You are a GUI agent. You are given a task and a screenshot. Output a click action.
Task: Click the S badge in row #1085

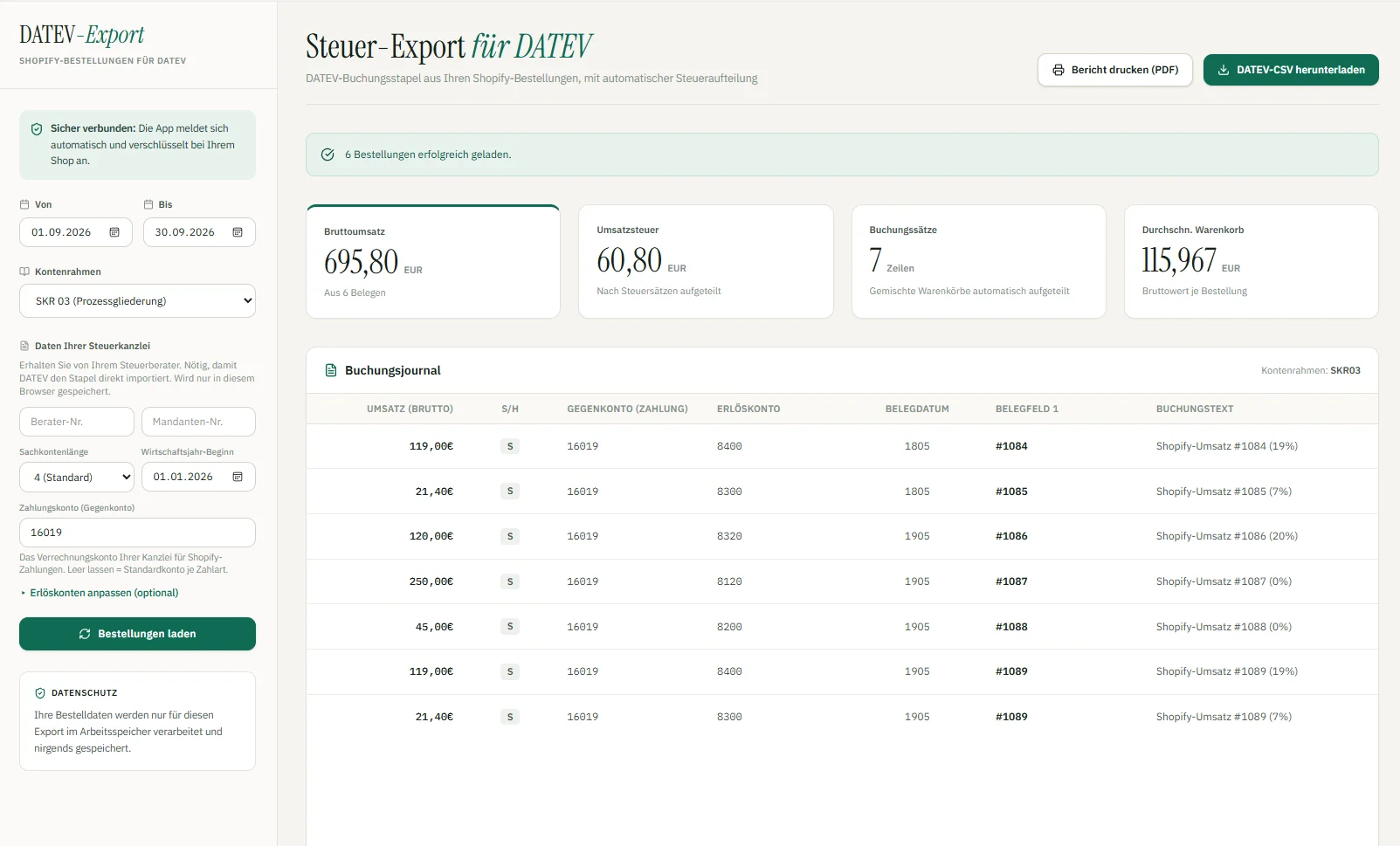point(510,492)
